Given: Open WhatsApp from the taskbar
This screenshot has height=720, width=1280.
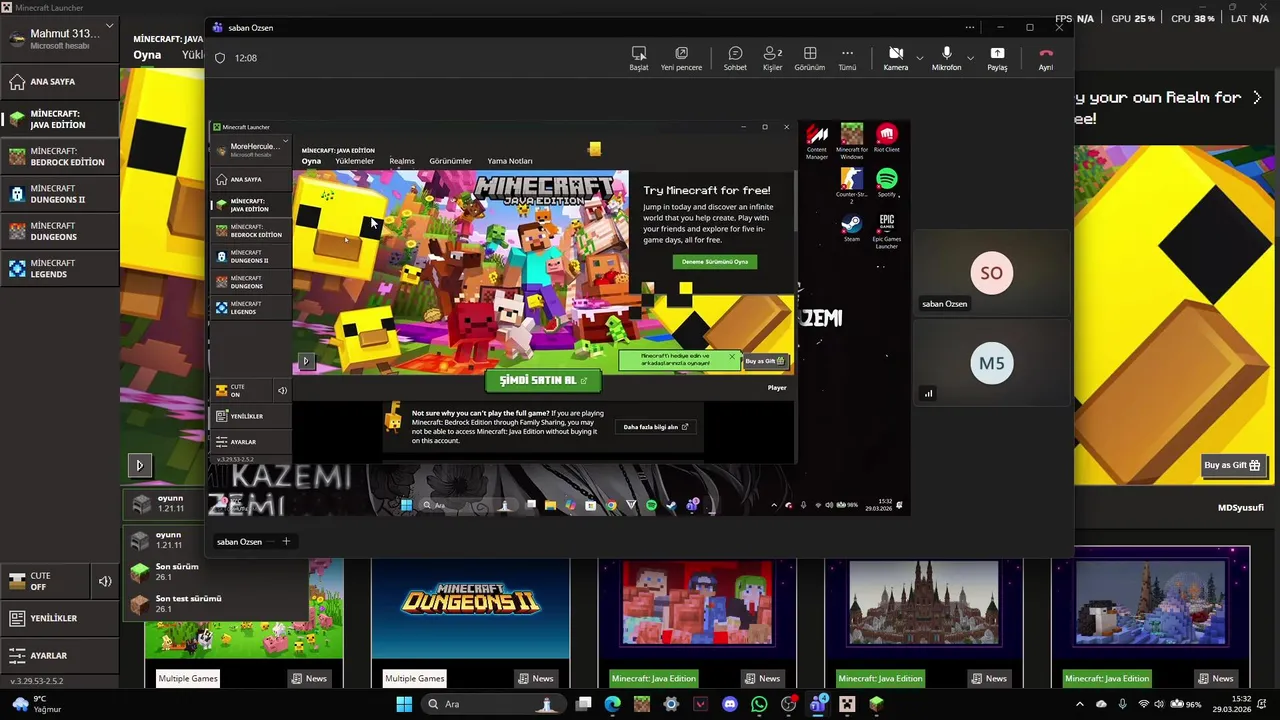Looking at the screenshot, I should coord(759,704).
